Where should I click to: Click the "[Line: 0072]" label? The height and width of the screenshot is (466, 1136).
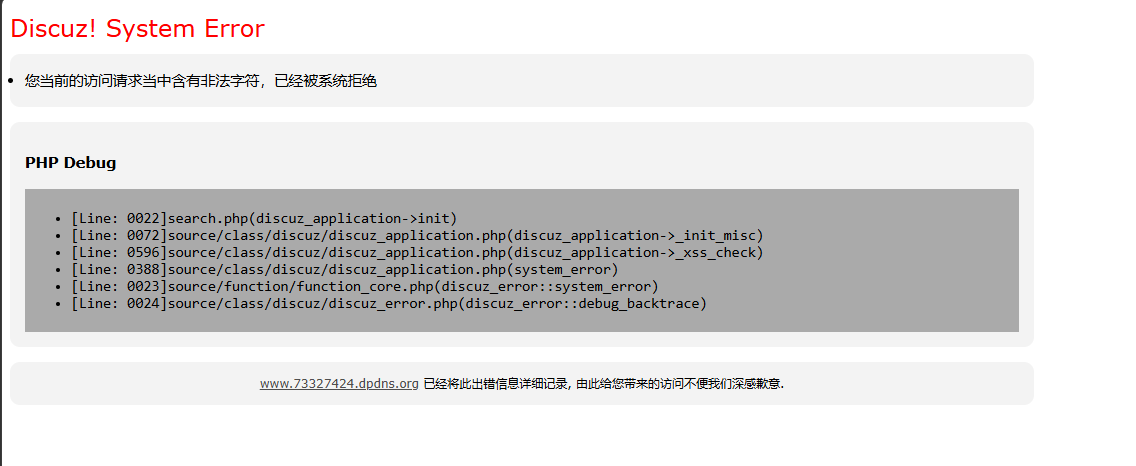(118, 235)
